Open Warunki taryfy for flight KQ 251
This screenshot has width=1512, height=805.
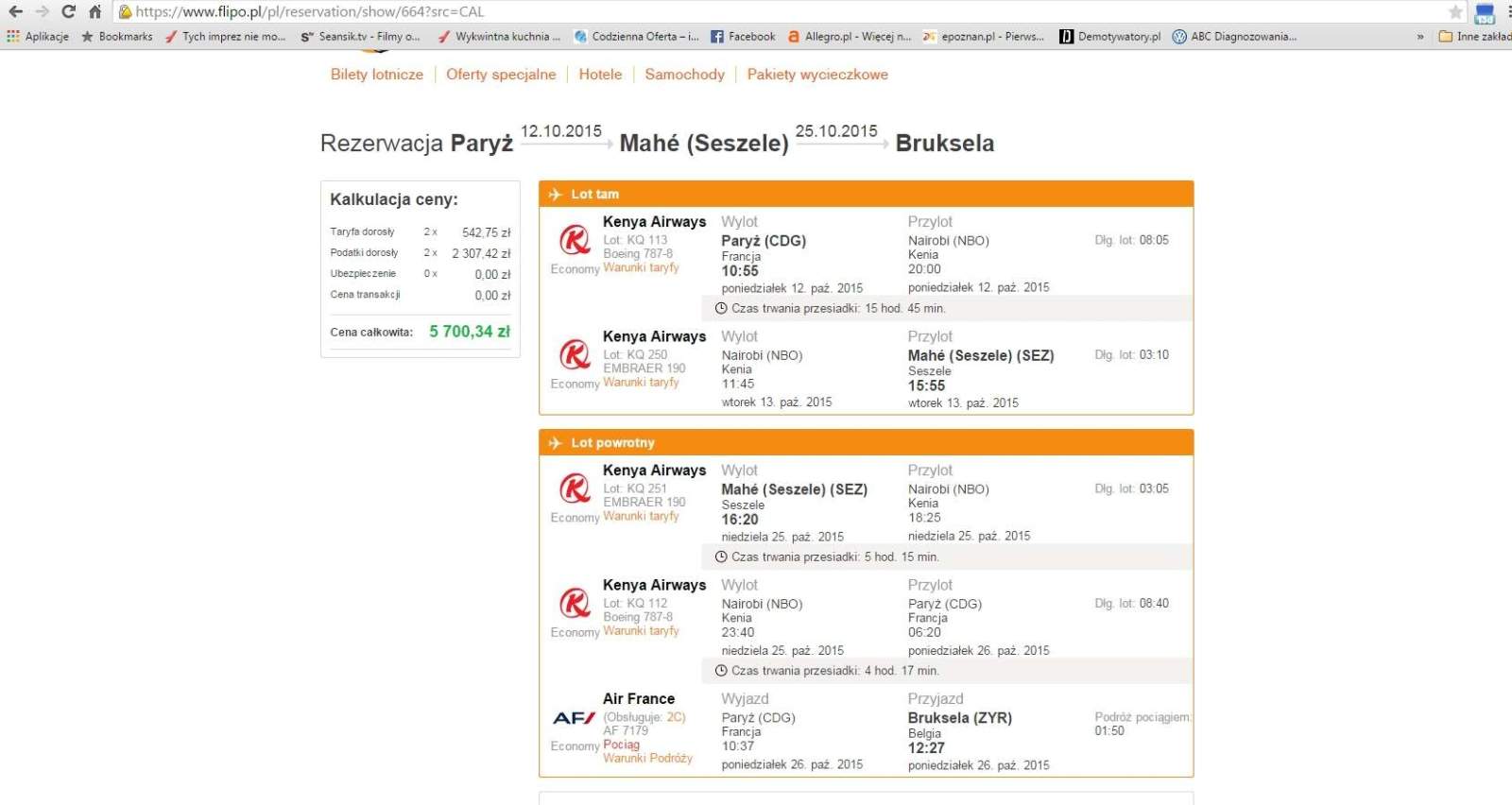pos(641,517)
